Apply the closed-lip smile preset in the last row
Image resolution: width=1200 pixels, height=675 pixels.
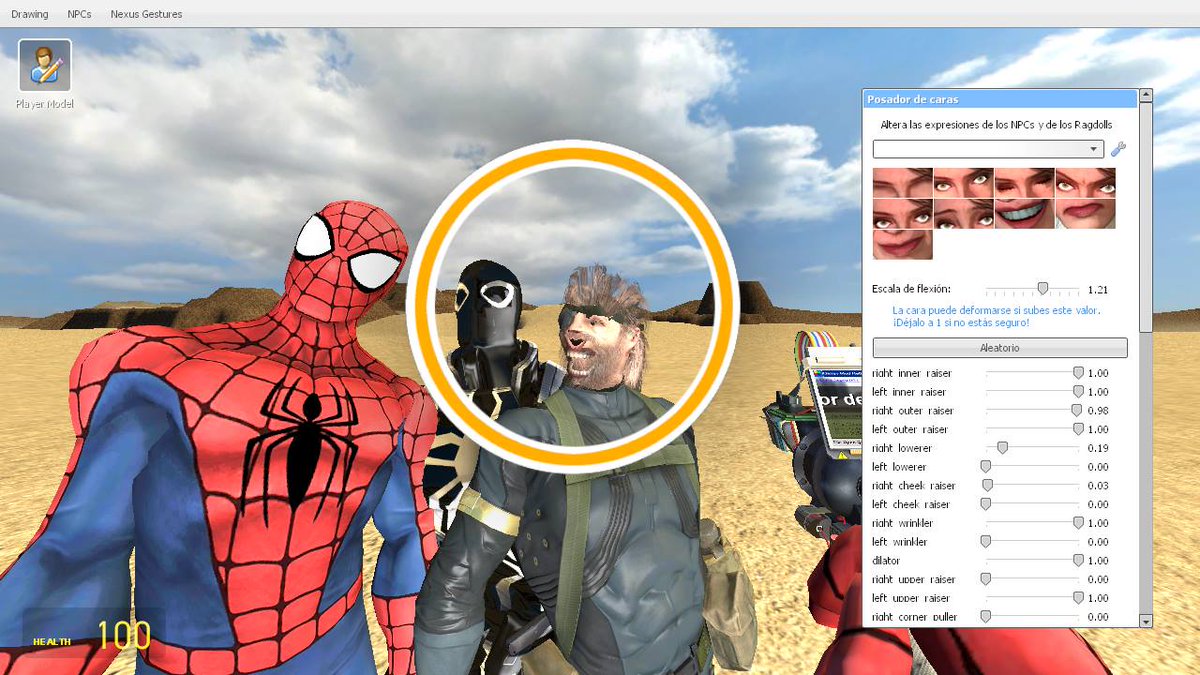coord(903,245)
